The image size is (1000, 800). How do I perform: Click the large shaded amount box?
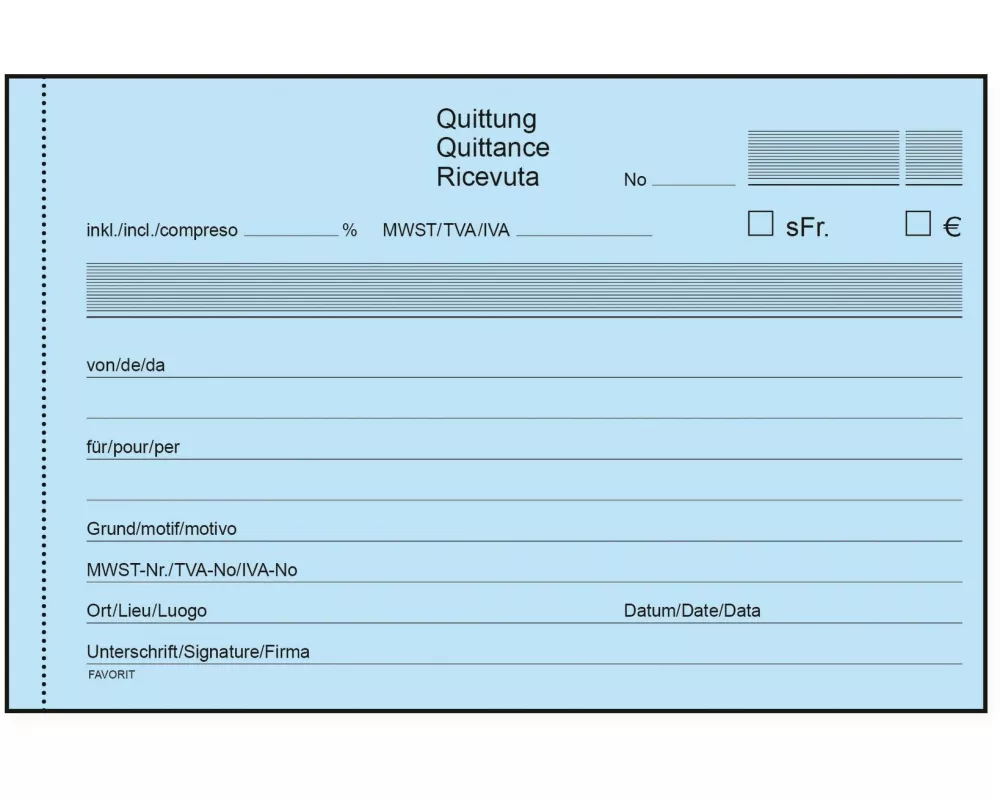(823, 157)
